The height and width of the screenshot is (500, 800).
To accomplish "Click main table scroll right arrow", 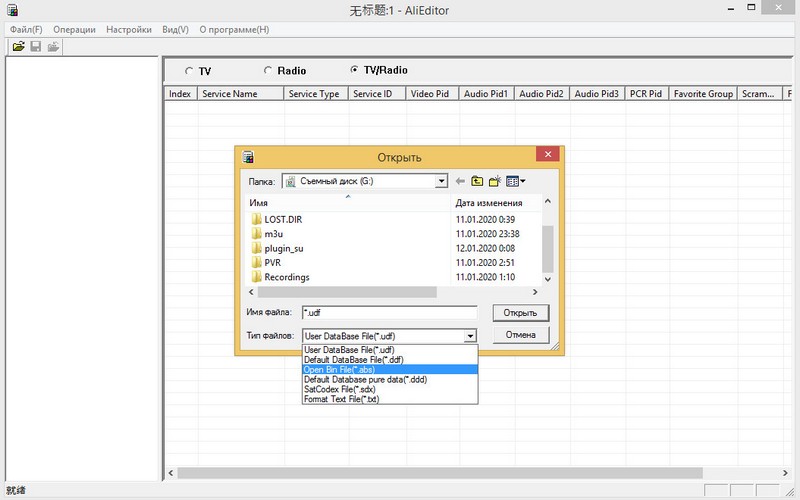I will click(x=785, y=473).
